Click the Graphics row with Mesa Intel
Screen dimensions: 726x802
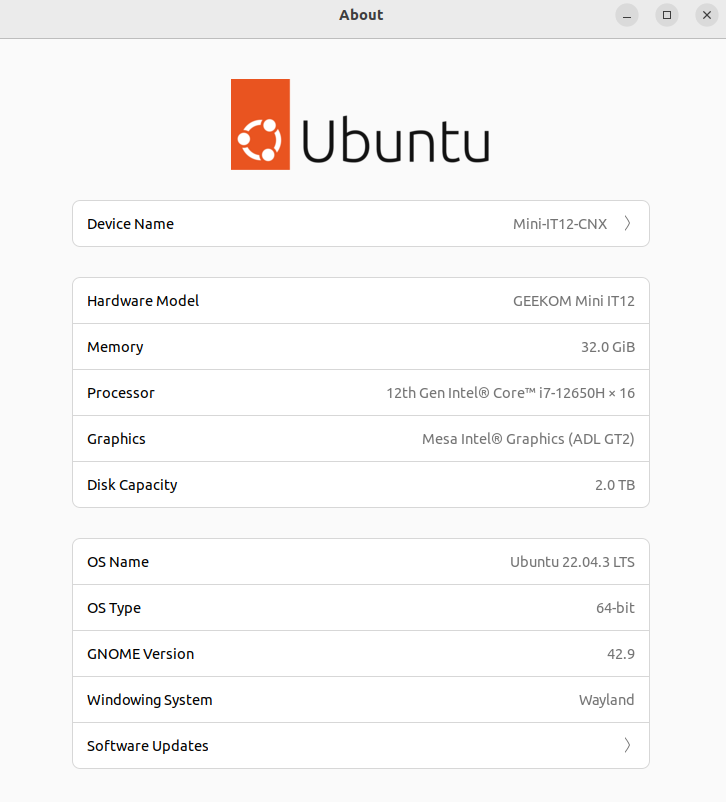click(x=361, y=439)
